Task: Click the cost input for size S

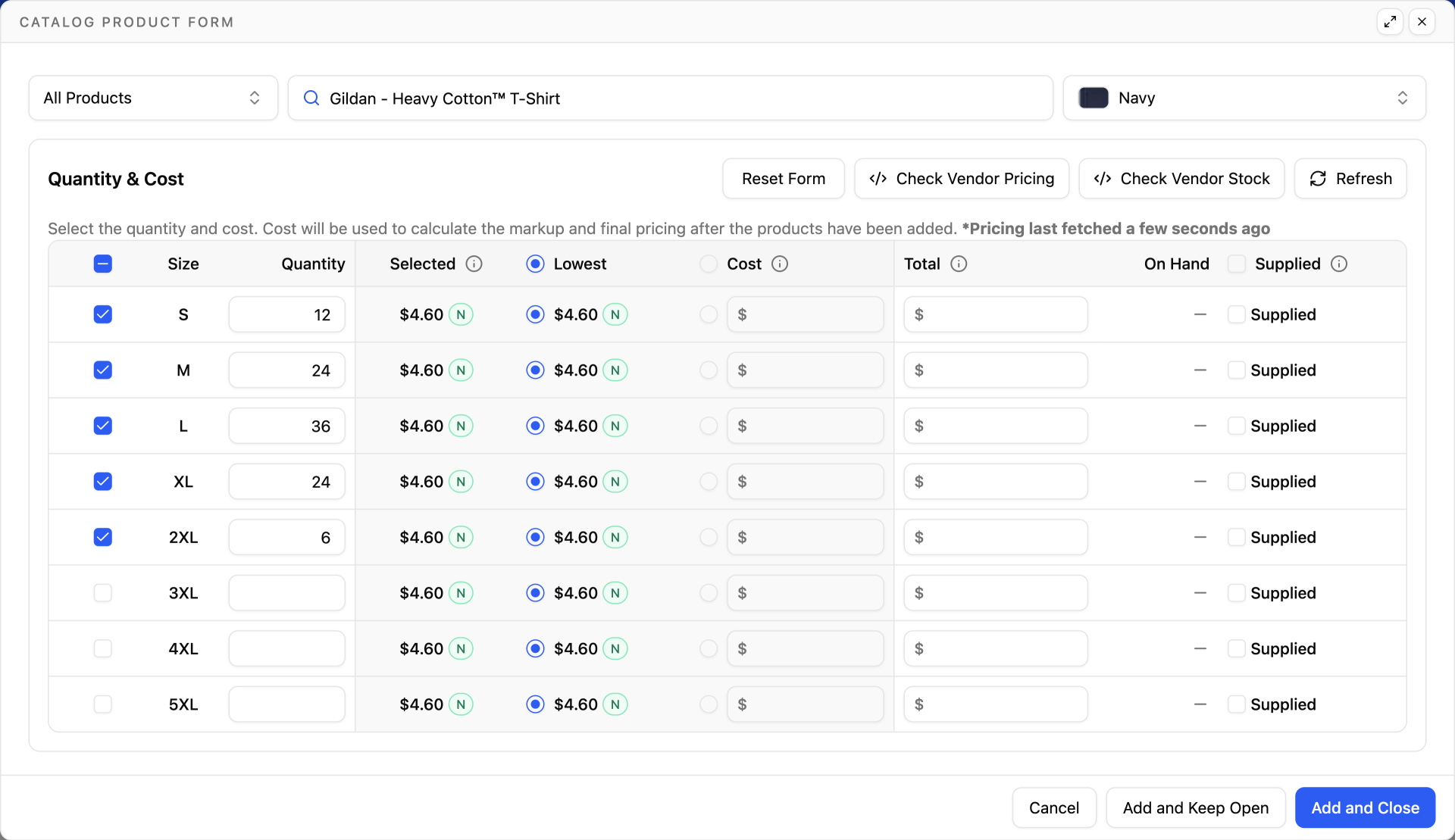Action: pos(805,314)
